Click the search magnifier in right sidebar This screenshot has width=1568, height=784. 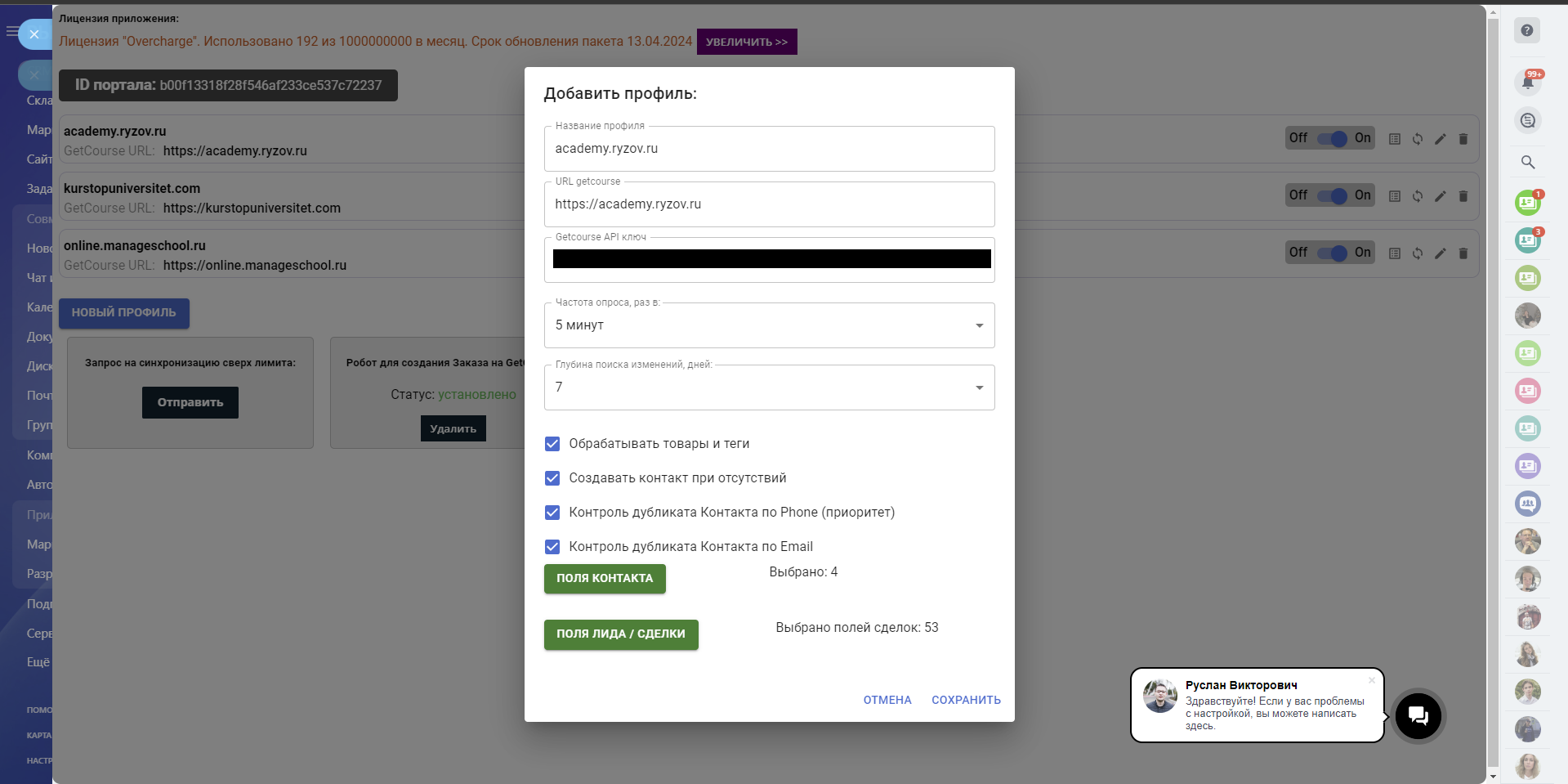tap(1527, 162)
